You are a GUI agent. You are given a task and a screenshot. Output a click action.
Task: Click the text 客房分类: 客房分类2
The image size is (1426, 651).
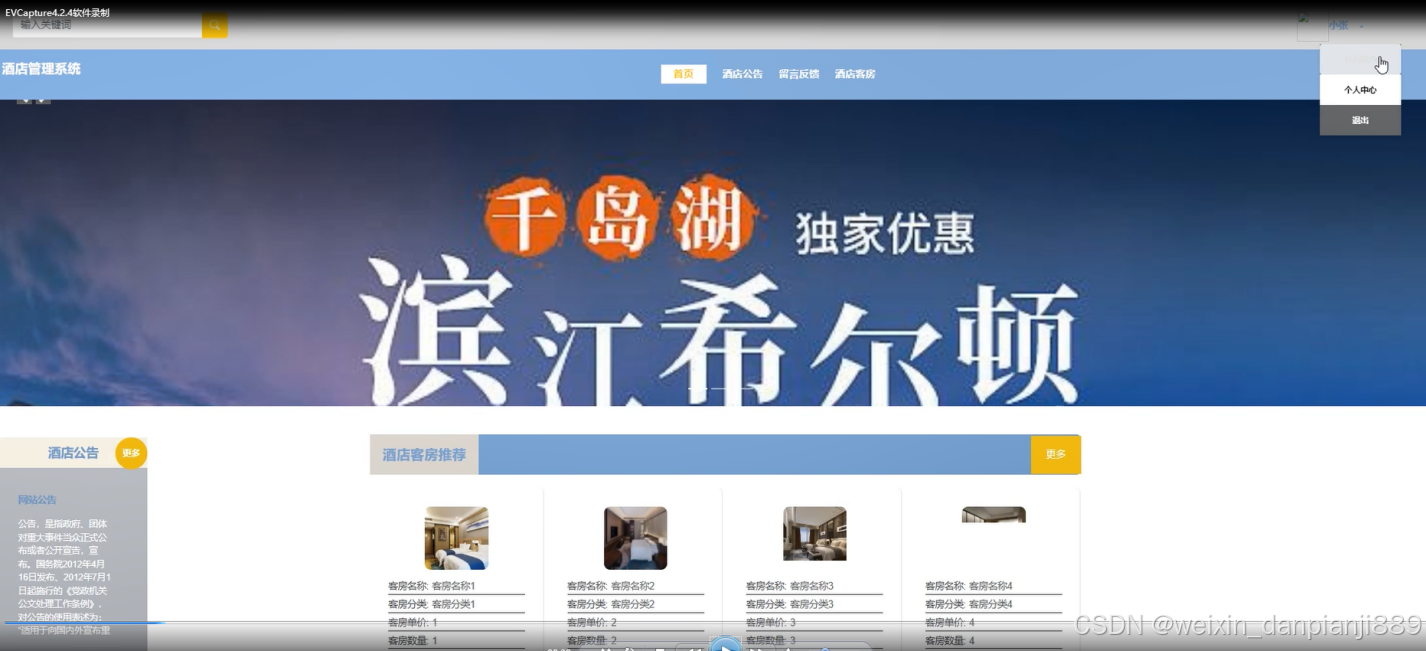[611, 604]
